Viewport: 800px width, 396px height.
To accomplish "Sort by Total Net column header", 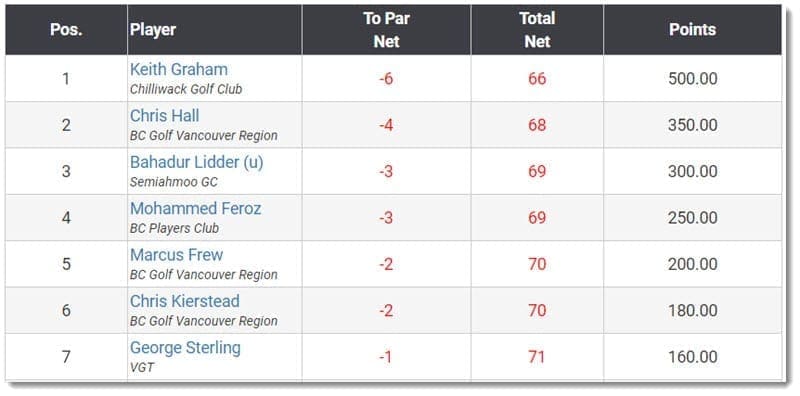I will [x=537, y=30].
